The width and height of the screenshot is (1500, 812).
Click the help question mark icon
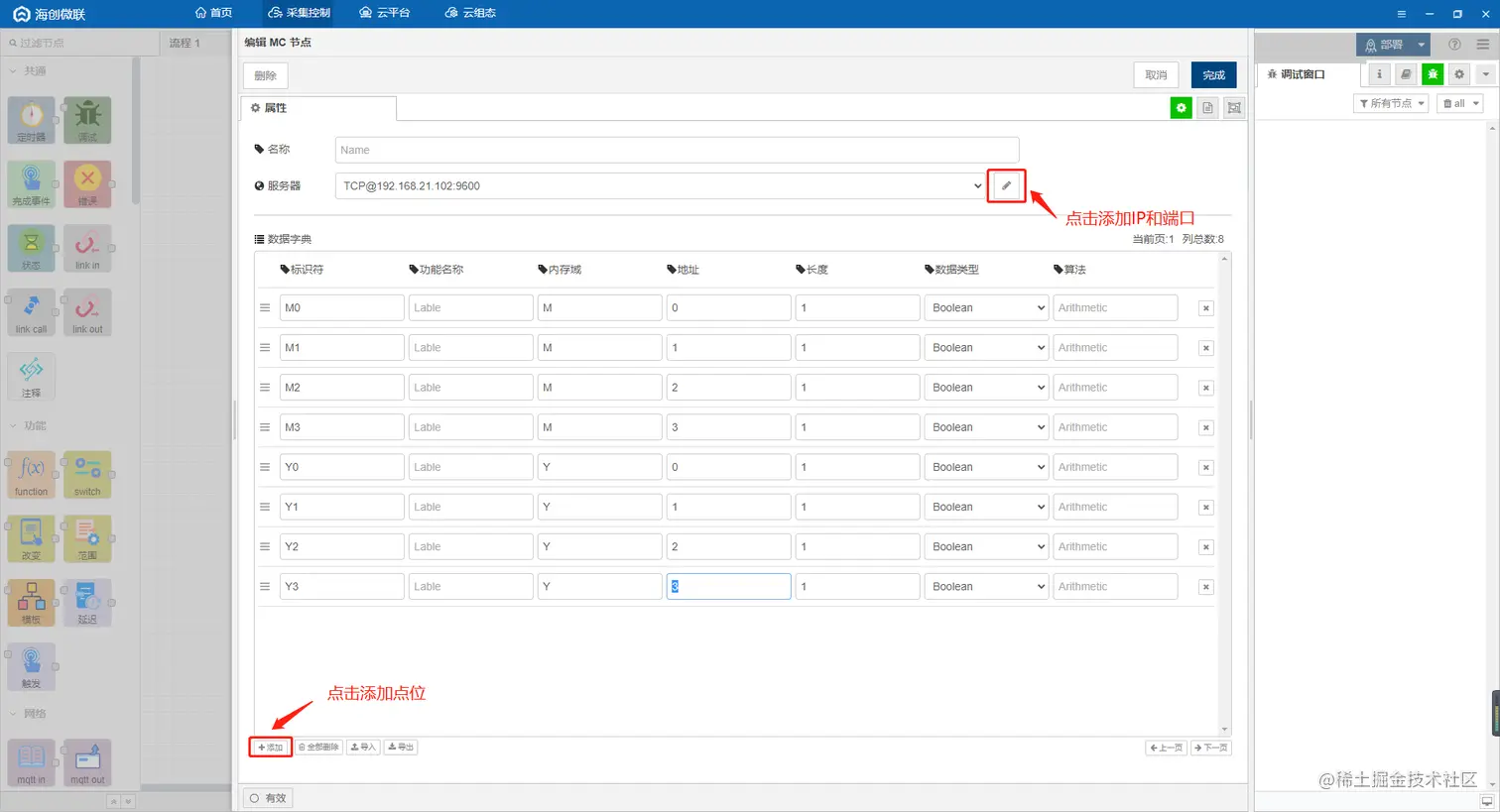pos(1454,45)
